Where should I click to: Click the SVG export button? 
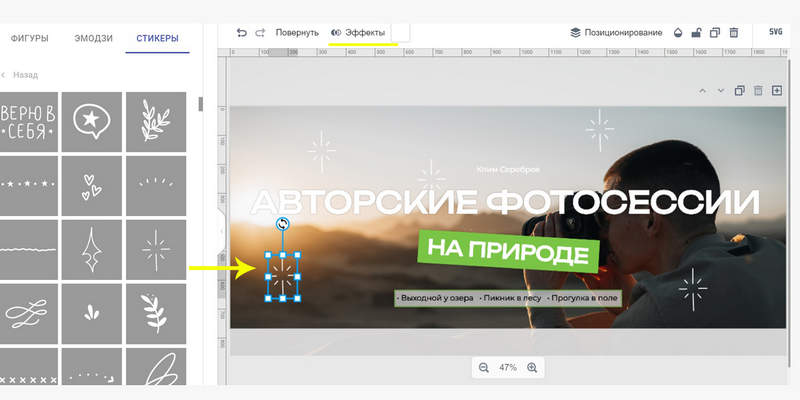click(x=776, y=32)
